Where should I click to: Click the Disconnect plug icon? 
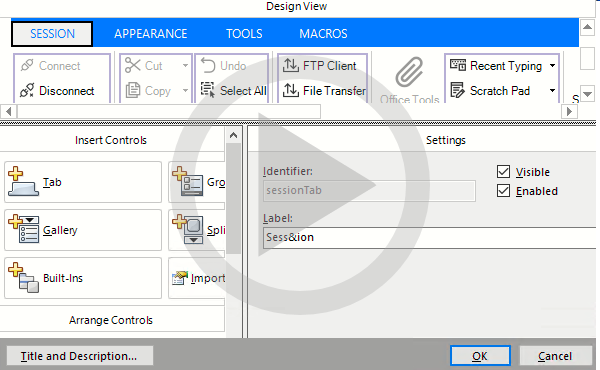pos(27,91)
